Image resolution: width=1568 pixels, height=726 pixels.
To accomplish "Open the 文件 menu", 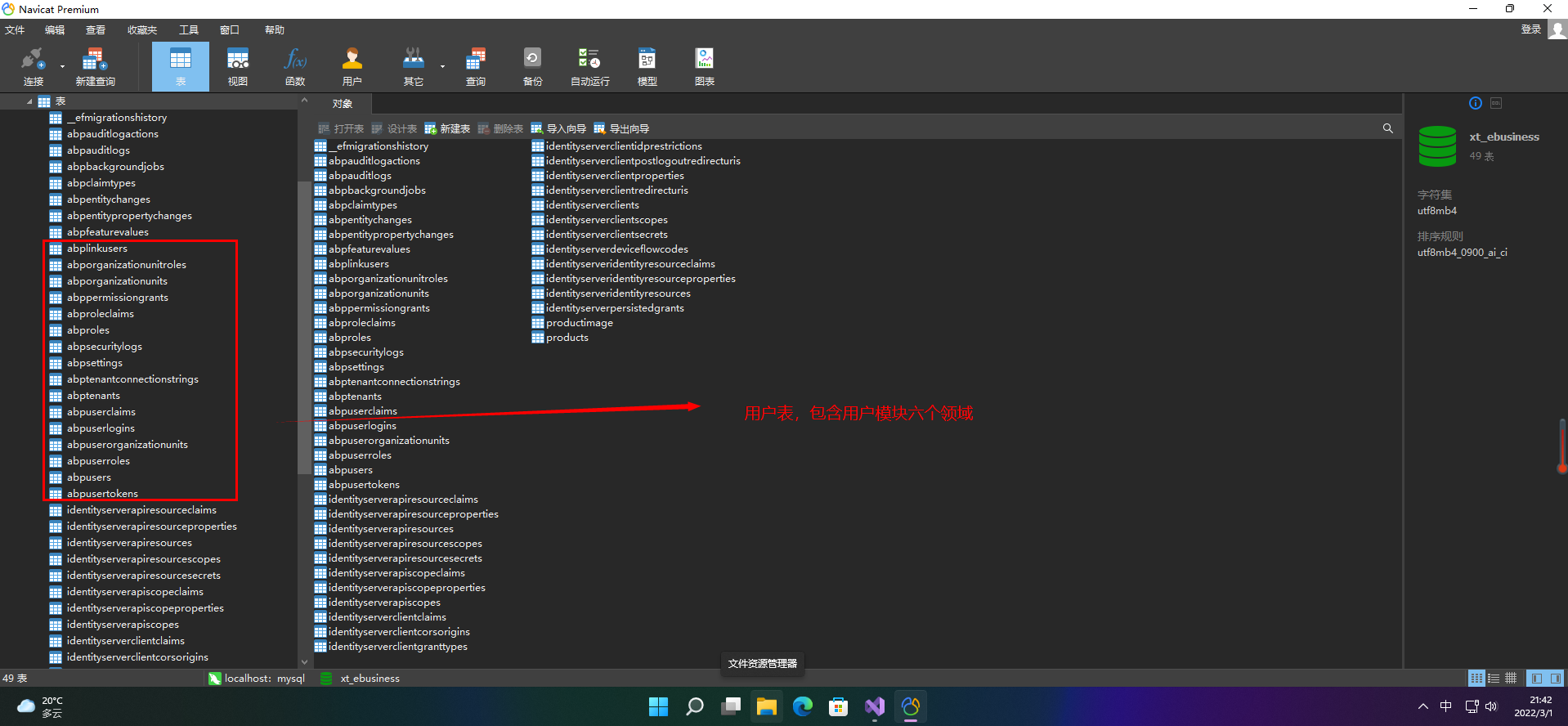I will (15, 30).
